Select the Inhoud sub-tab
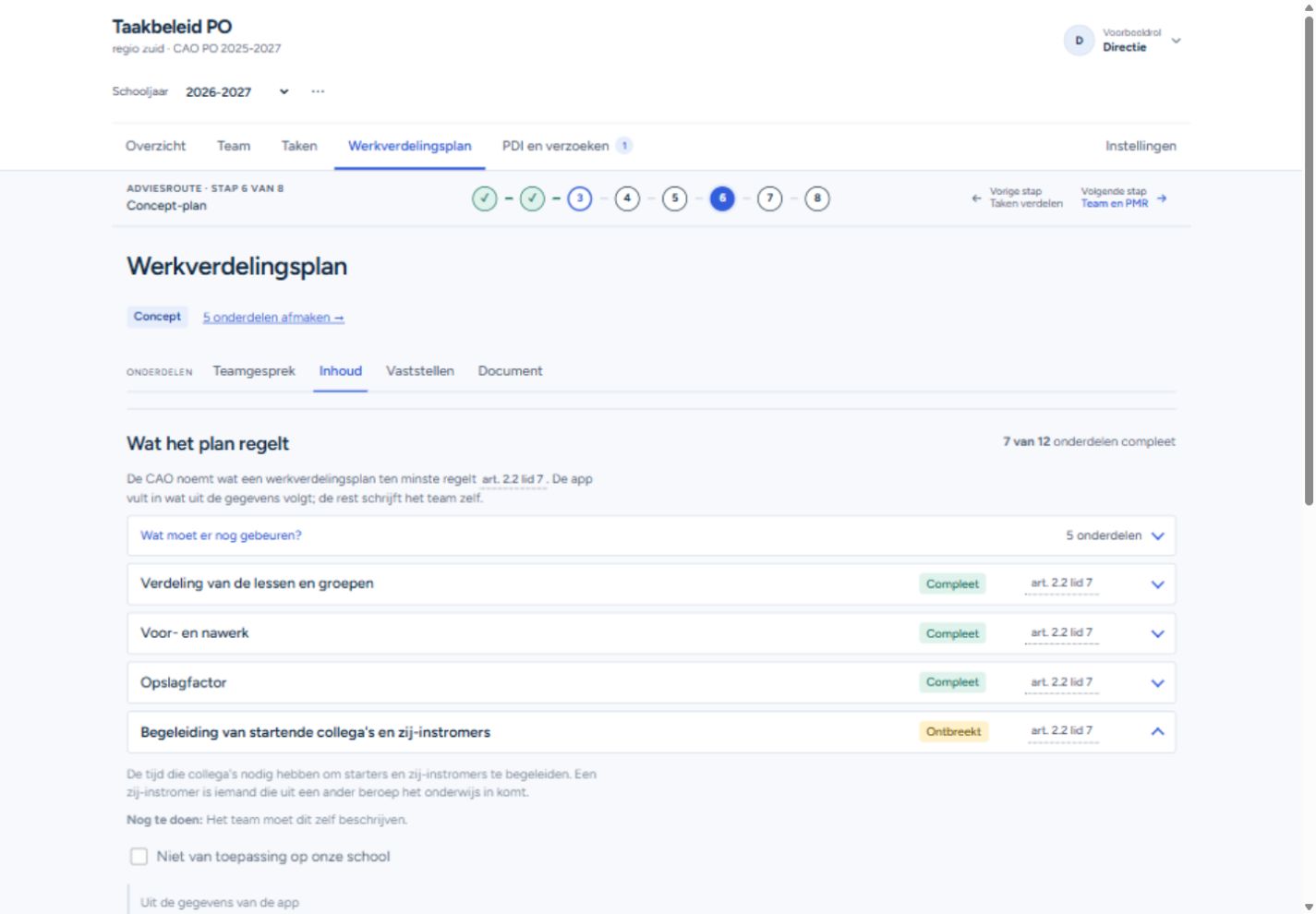This screenshot has height=914, width=1316. [x=341, y=371]
